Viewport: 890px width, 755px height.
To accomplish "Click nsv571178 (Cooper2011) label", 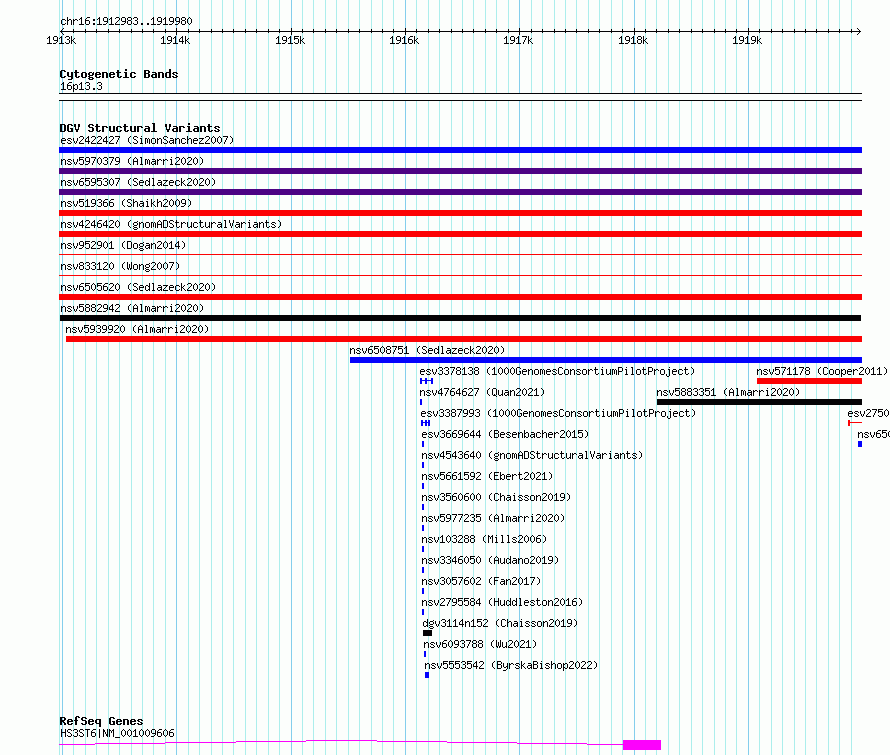I will coord(822,371).
